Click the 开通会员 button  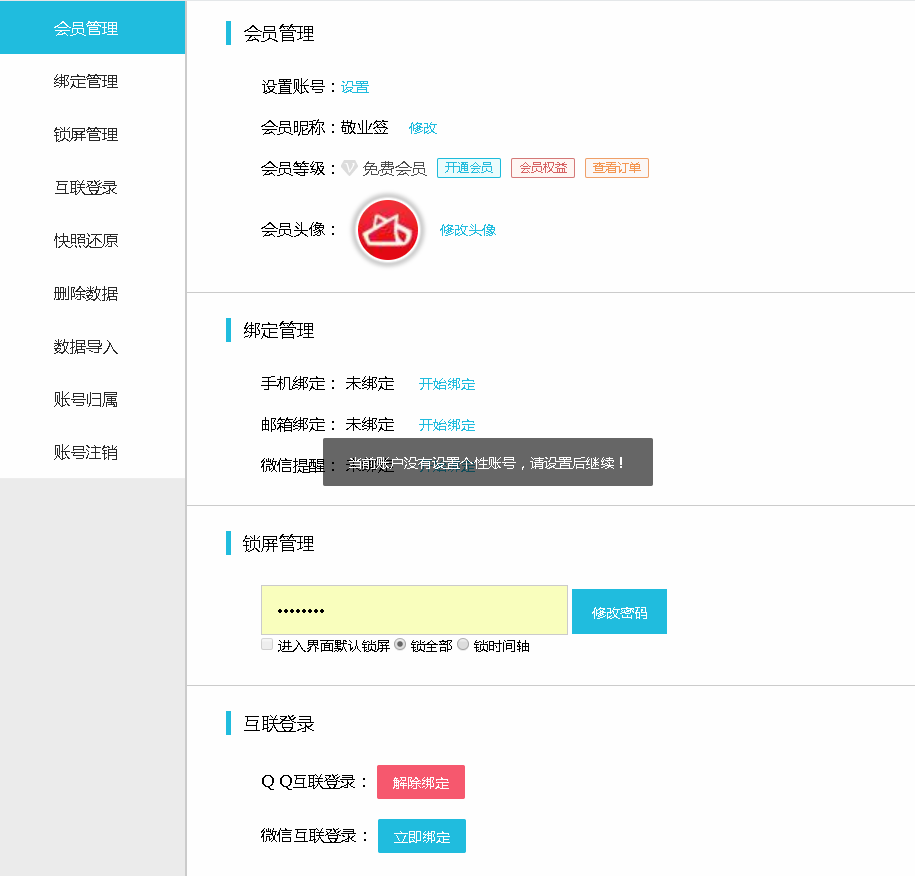click(x=469, y=168)
